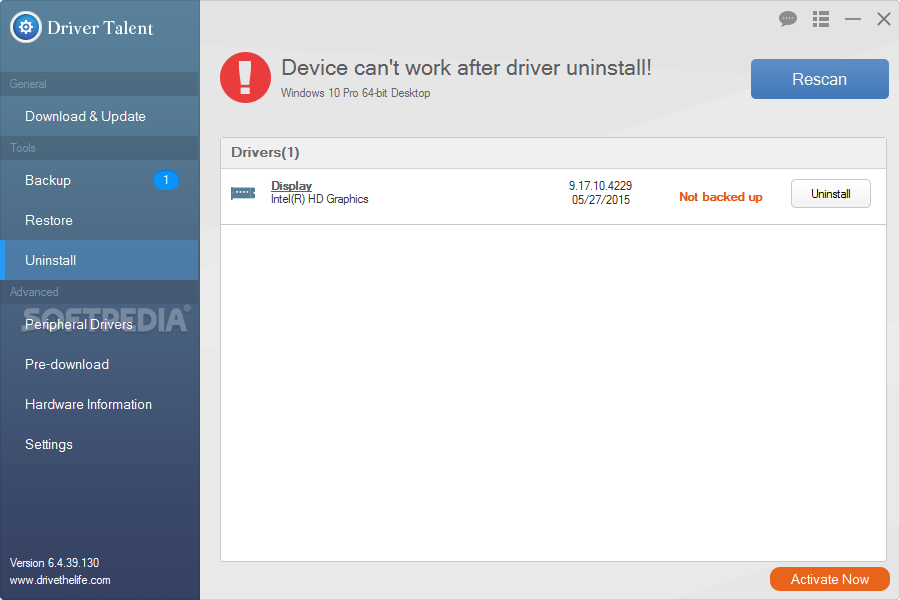Open the Pre-download page
The height and width of the screenshot is (600, 900).
tap(100, 365)
